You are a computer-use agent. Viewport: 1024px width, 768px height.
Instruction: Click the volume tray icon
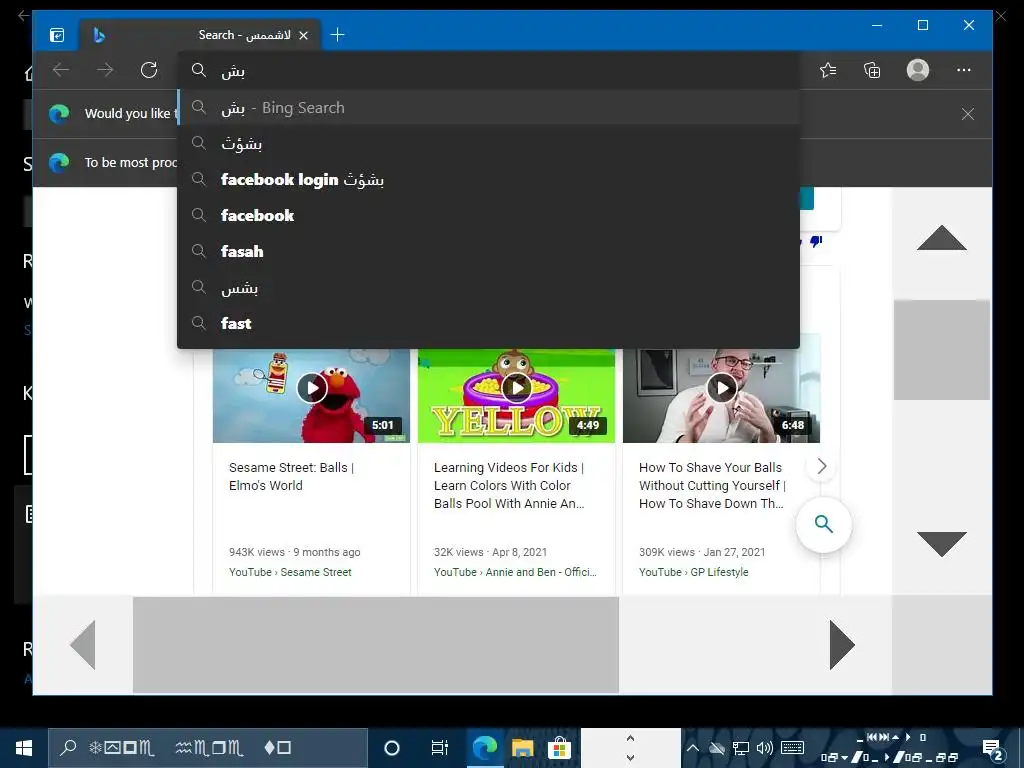coord(764,748)
